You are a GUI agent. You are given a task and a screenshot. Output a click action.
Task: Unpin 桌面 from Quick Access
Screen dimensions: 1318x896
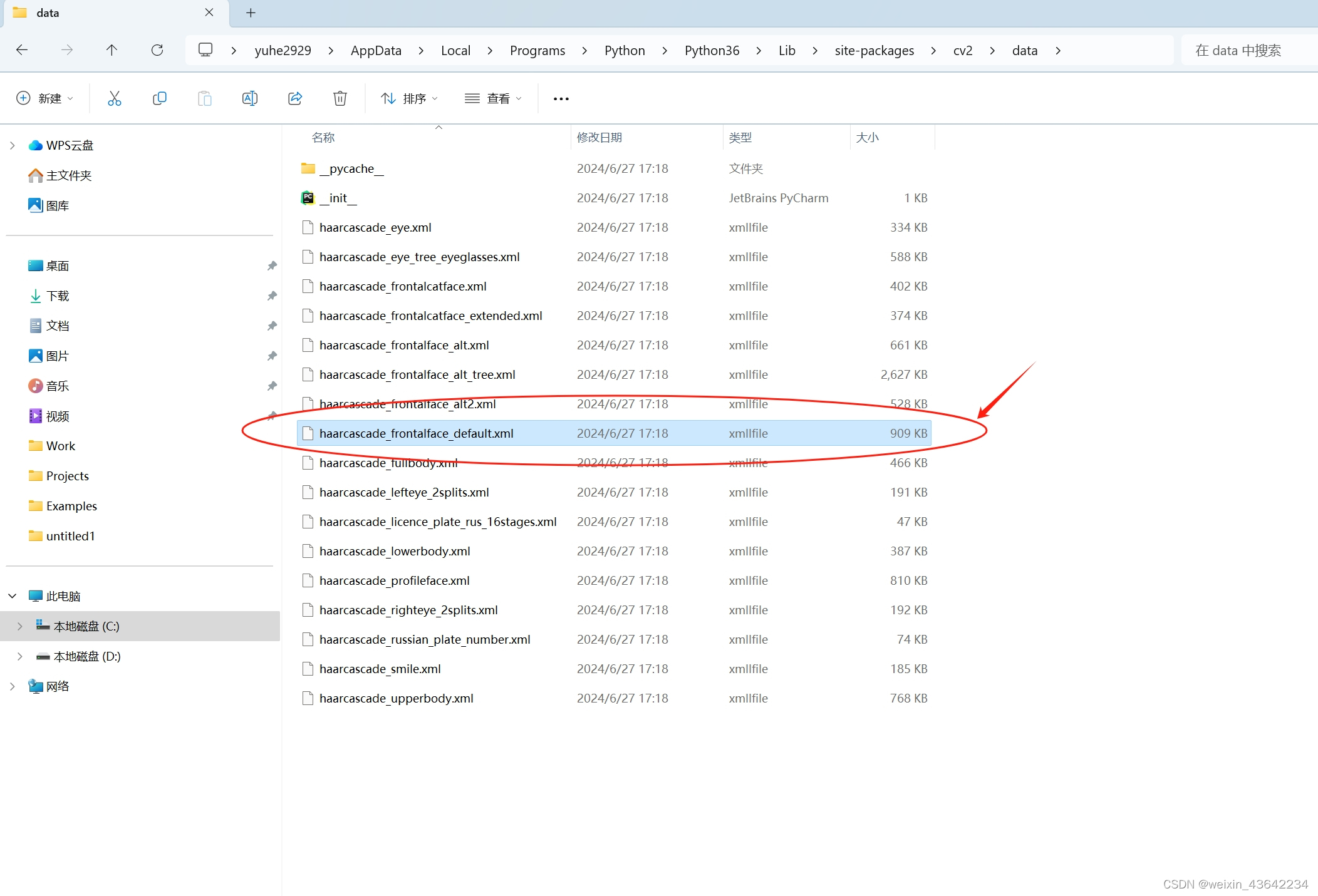(272, 265)
